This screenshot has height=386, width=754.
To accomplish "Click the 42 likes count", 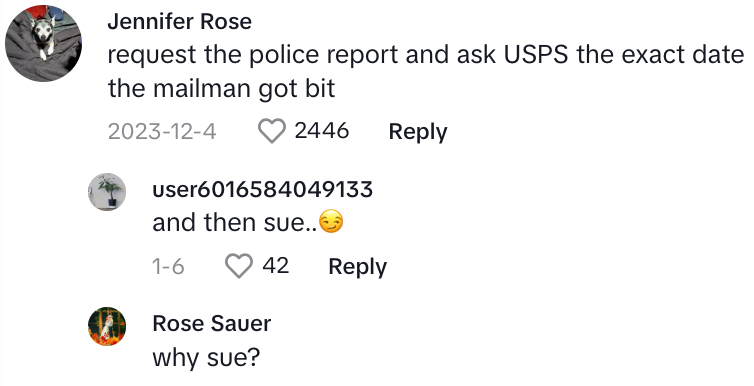I will 276,266.
